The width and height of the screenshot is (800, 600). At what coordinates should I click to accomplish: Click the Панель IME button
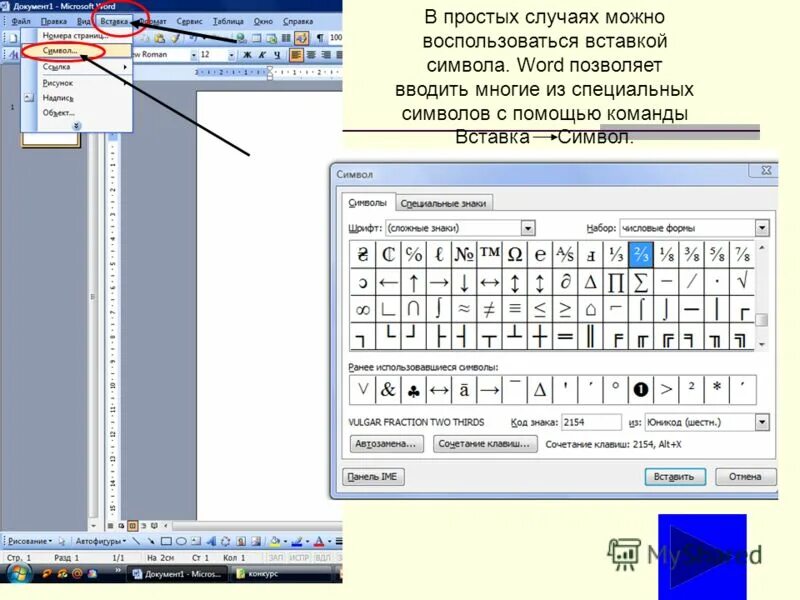click(x=372, y=477)
